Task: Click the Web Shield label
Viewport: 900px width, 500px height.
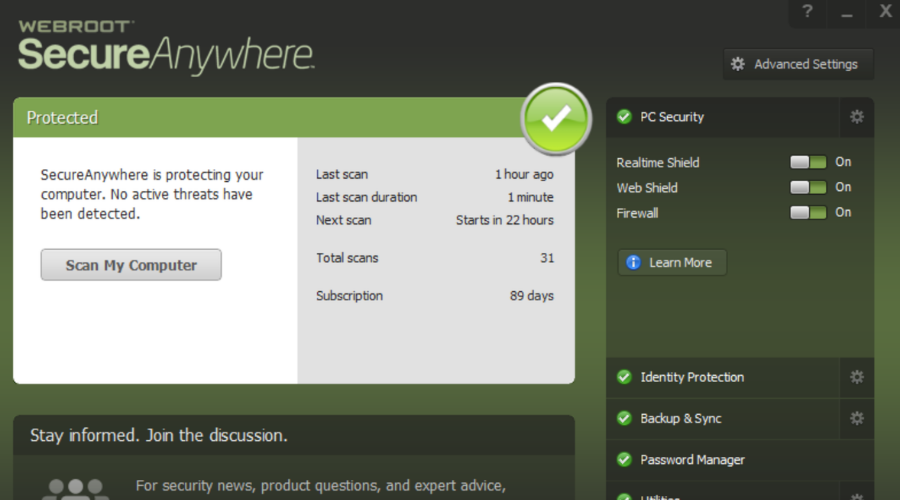Action: pyautogui.click(x=647, y=188)
